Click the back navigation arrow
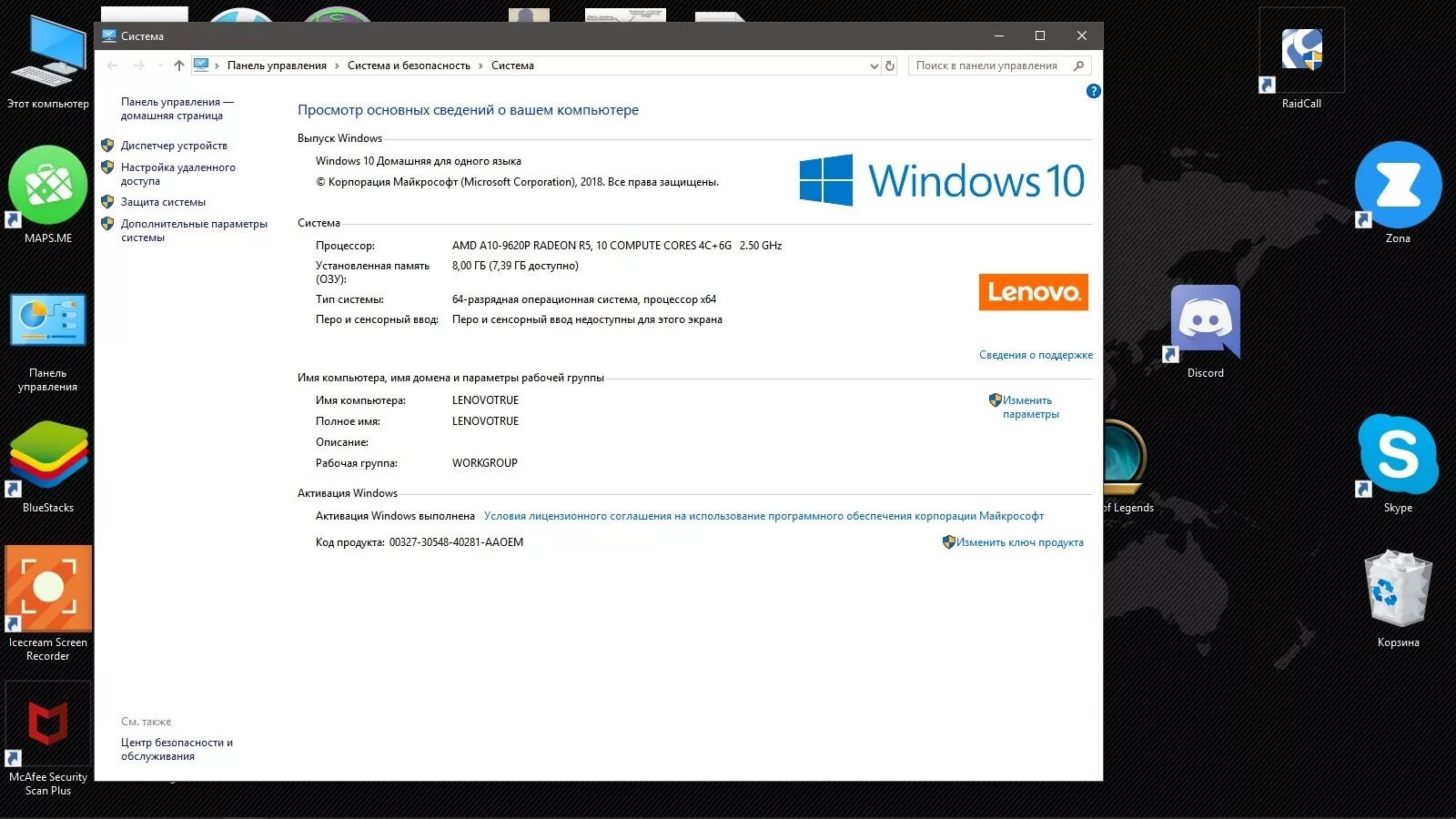 [113, 66]
